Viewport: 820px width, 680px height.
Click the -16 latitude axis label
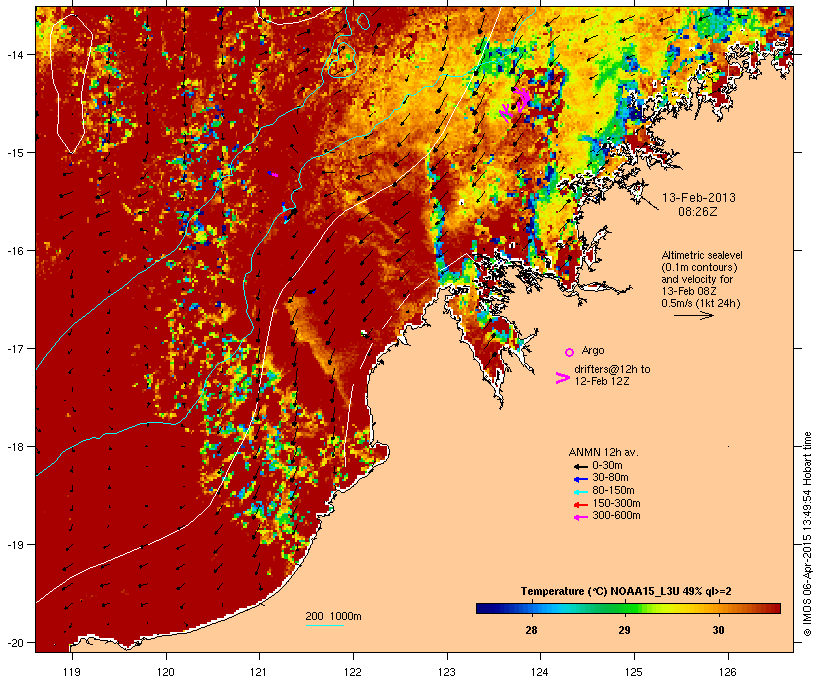(x=14, y=251)
